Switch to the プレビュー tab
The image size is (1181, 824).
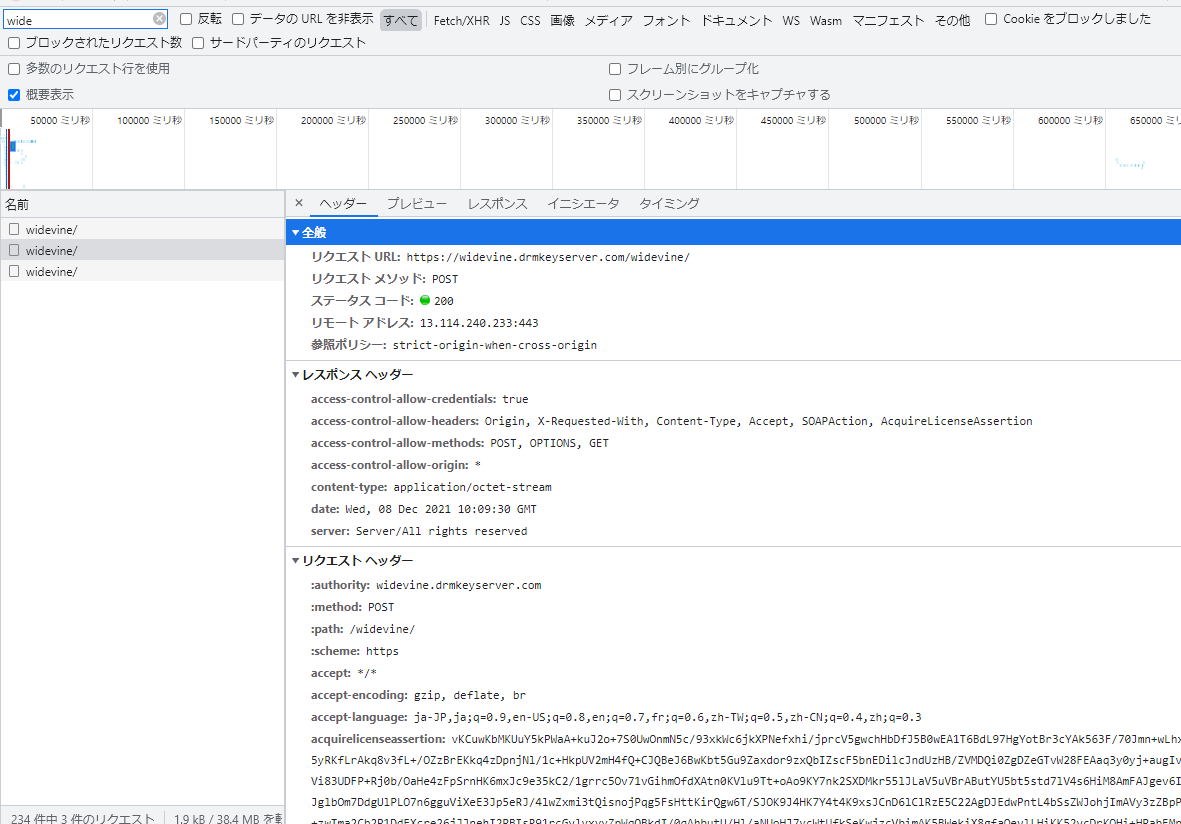click(x=417, y=203)
